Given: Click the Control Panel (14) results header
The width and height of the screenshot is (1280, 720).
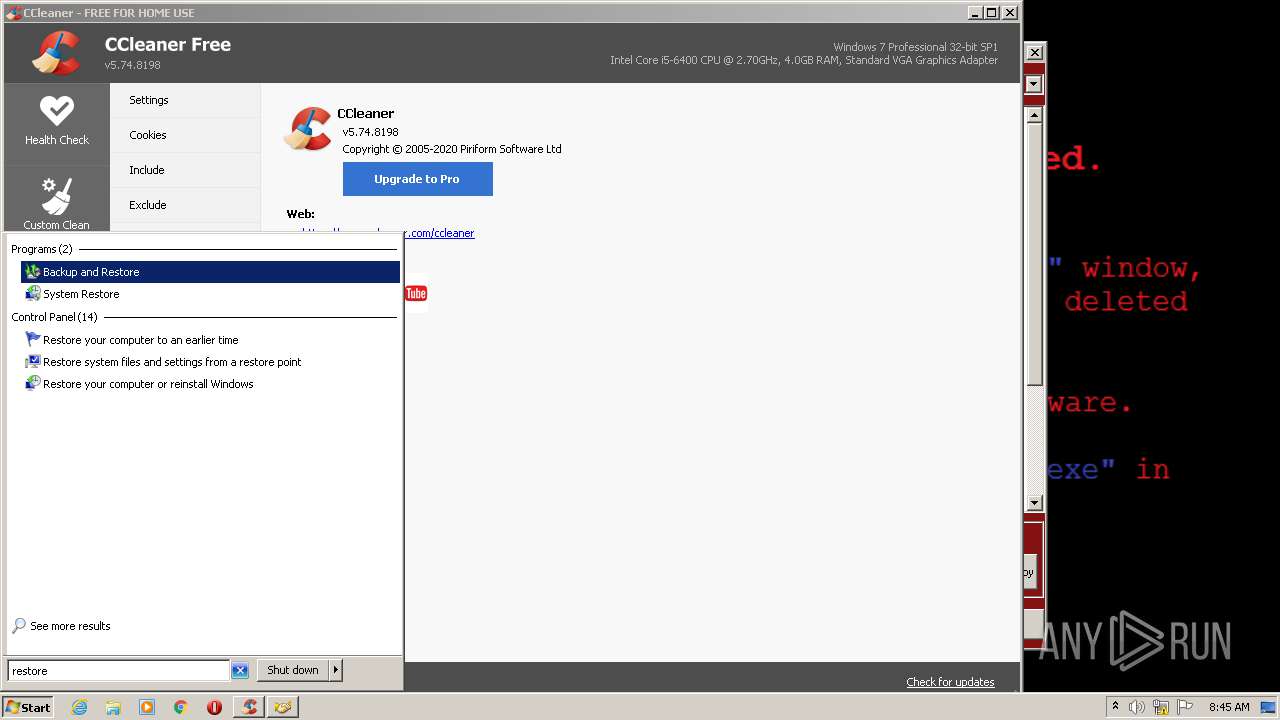Looking at the screenshot, I should tap(54, 317).
